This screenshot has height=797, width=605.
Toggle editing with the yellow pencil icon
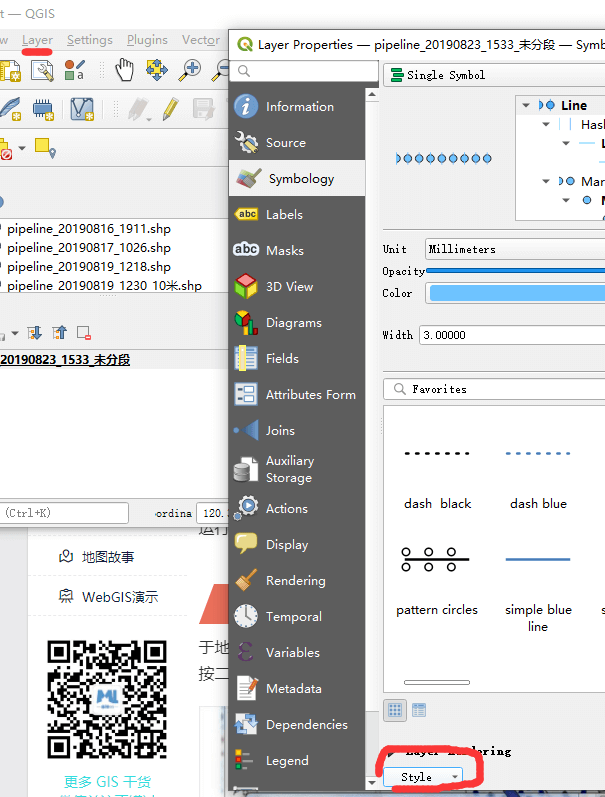tap(170, 108)
